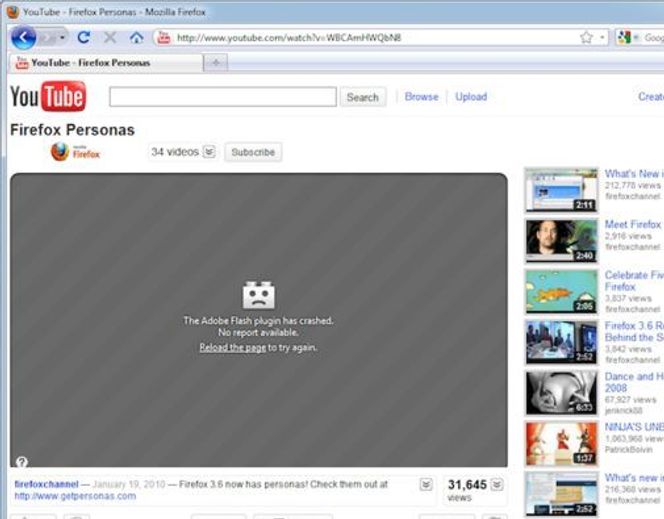Open the NINJA'S video thumbnail
The image size is (664, 519).
561,444
